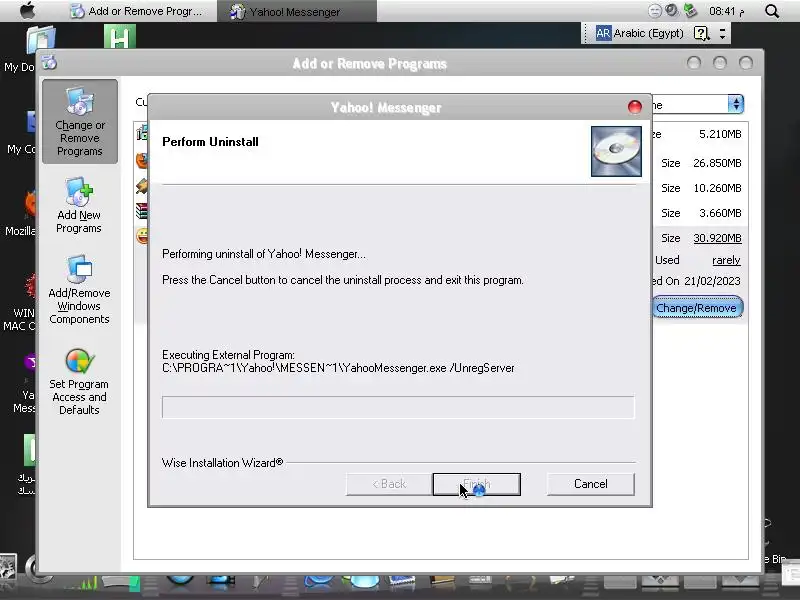Switch to Yahoo! Messenger taskbar item
Screen dimensions: 800x600
pos(297,11)
